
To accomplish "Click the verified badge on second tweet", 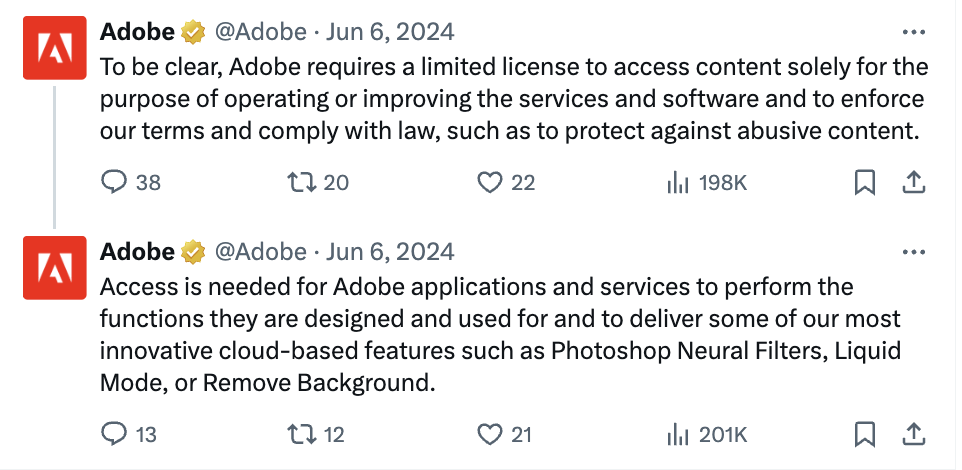I will tap(192, 251).
